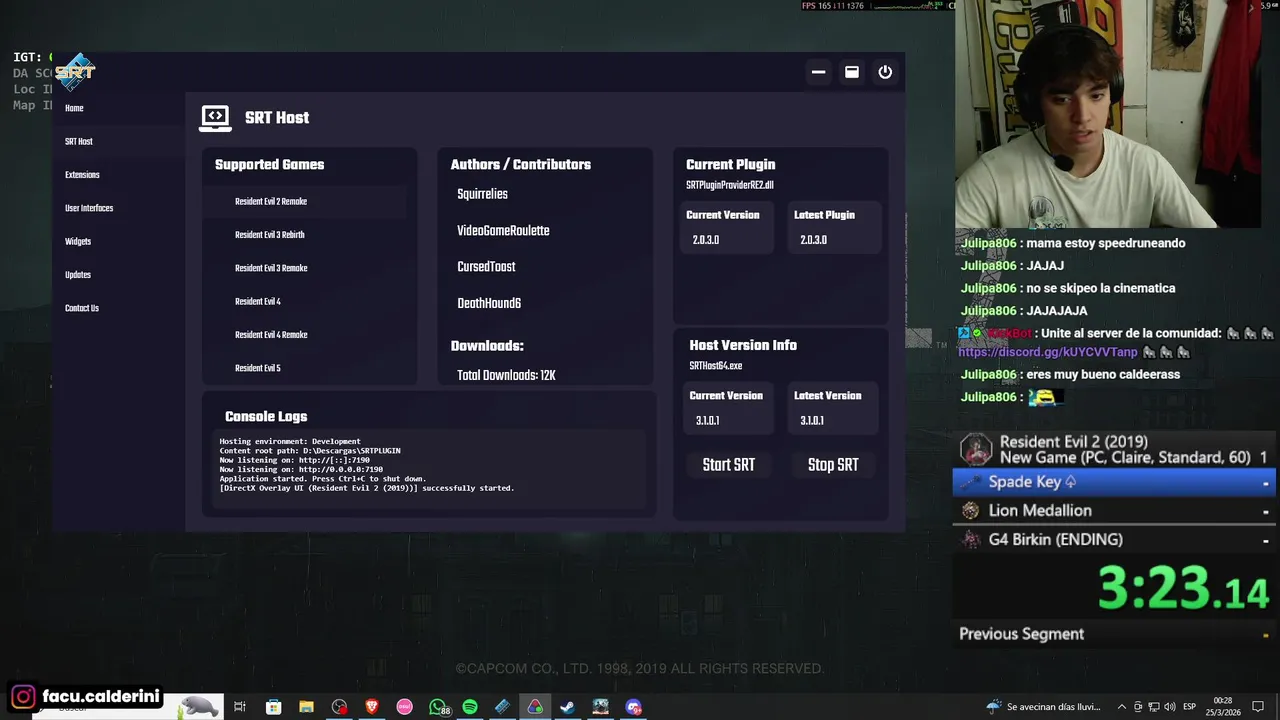Open Brave browser from the taskbar

[372, 708]
